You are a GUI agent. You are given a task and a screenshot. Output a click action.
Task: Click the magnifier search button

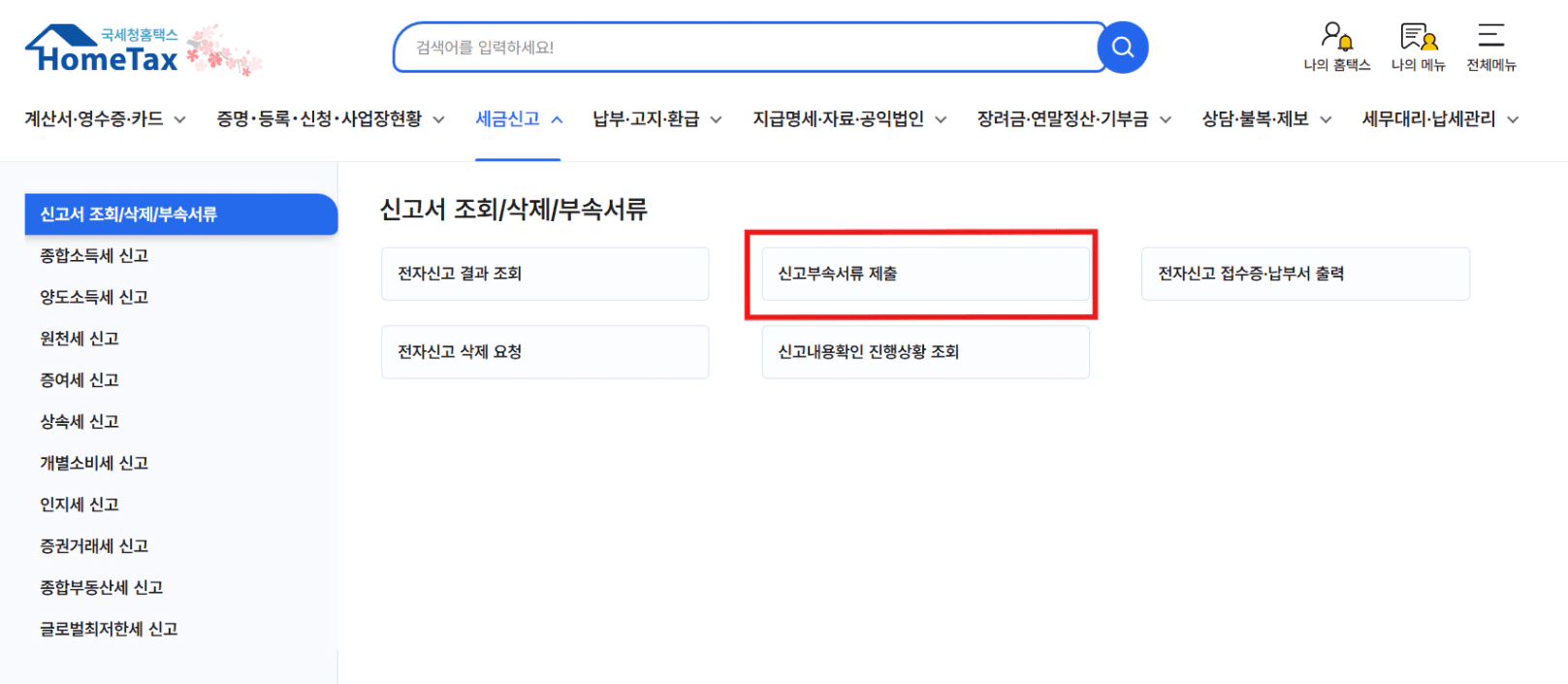coord(1122,48)
